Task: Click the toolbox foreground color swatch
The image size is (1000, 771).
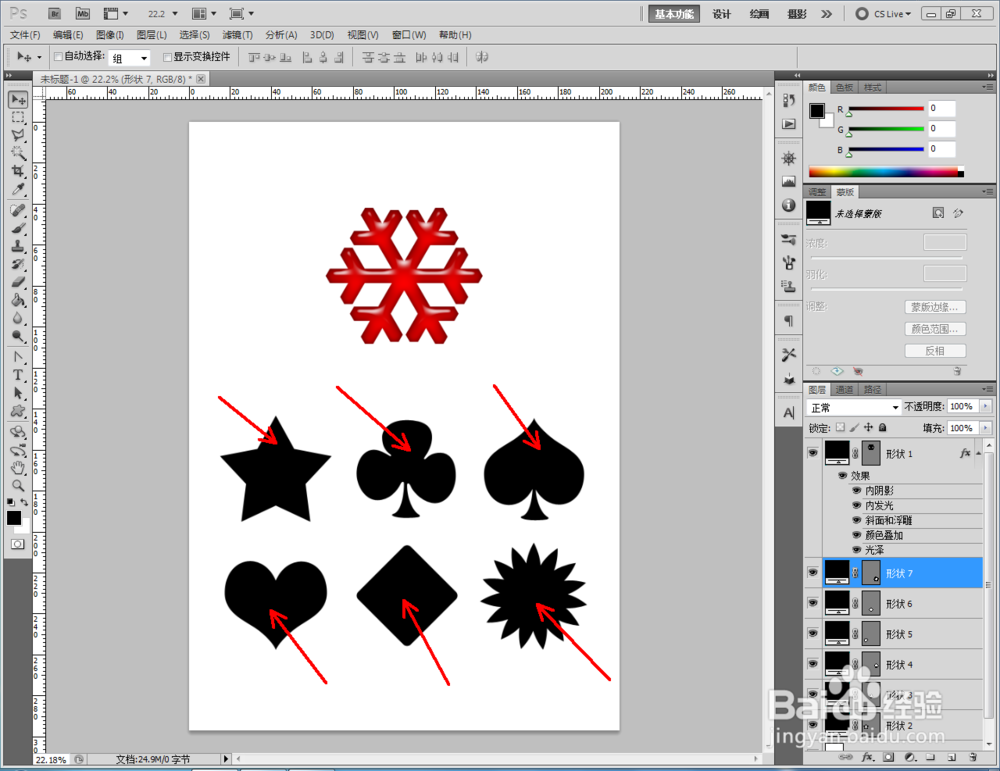Action: pyautogui.click(x=13, y=518)
